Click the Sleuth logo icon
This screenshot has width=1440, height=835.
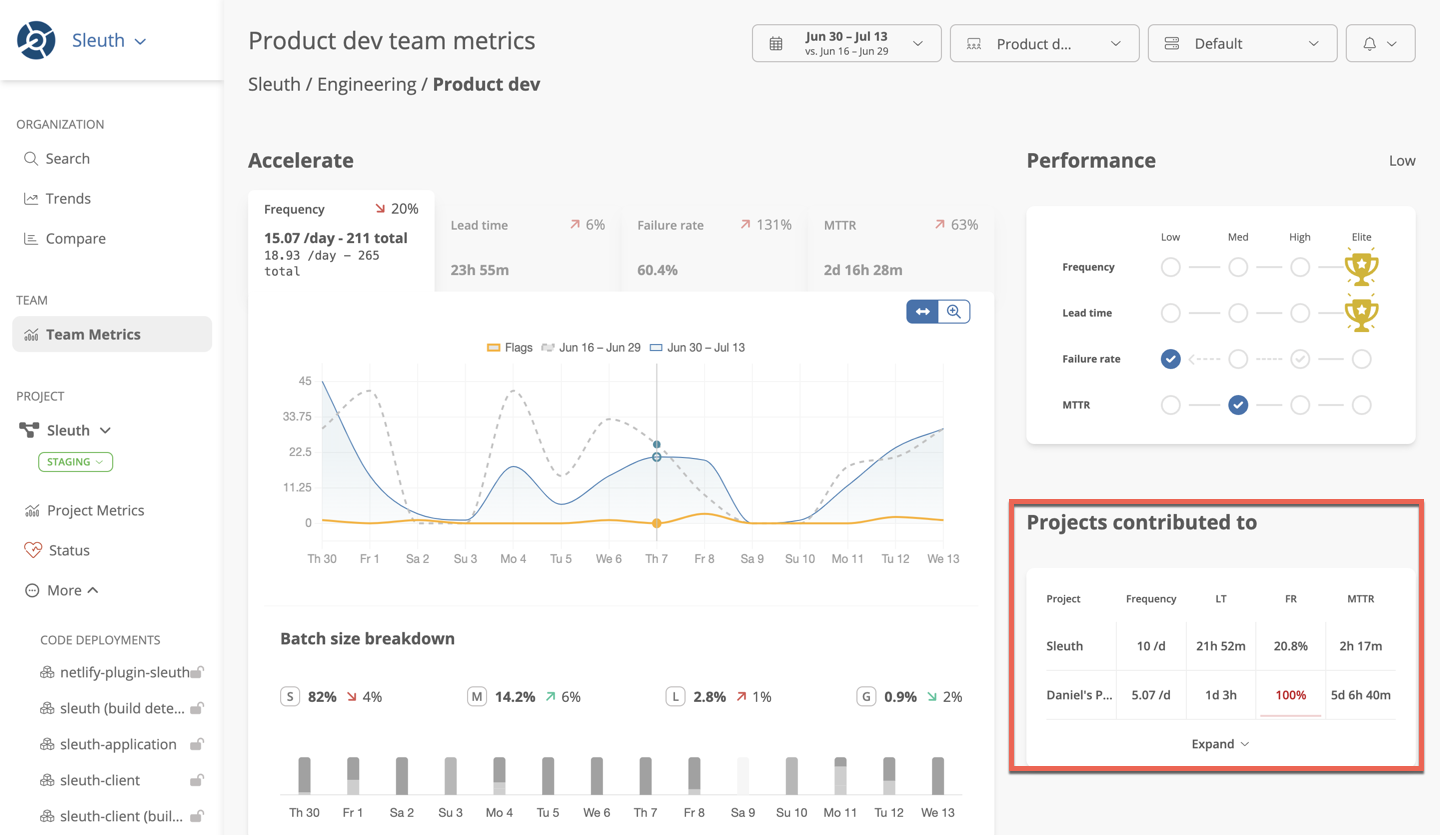point(36,40)
